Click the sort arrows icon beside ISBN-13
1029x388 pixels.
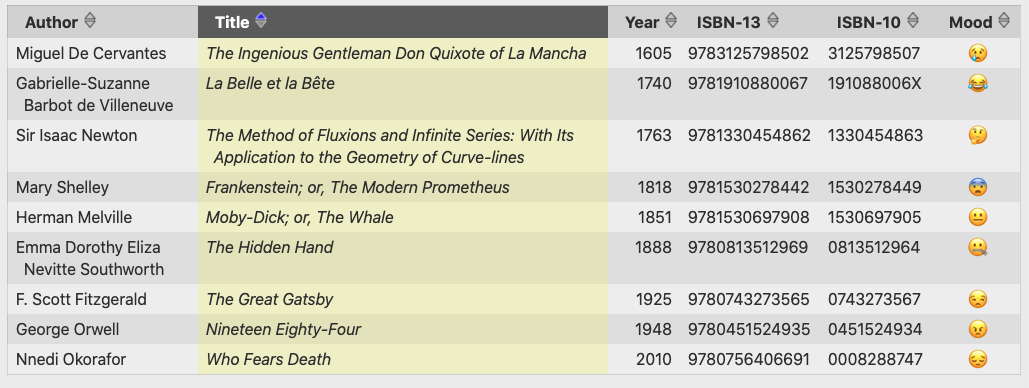773,21
